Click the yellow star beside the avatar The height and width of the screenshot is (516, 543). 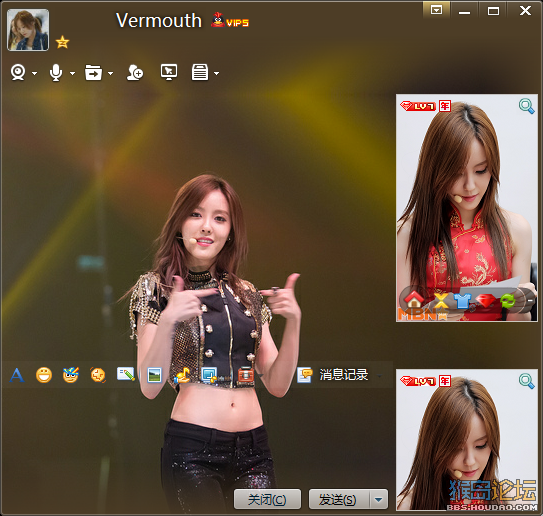(62, 42)
